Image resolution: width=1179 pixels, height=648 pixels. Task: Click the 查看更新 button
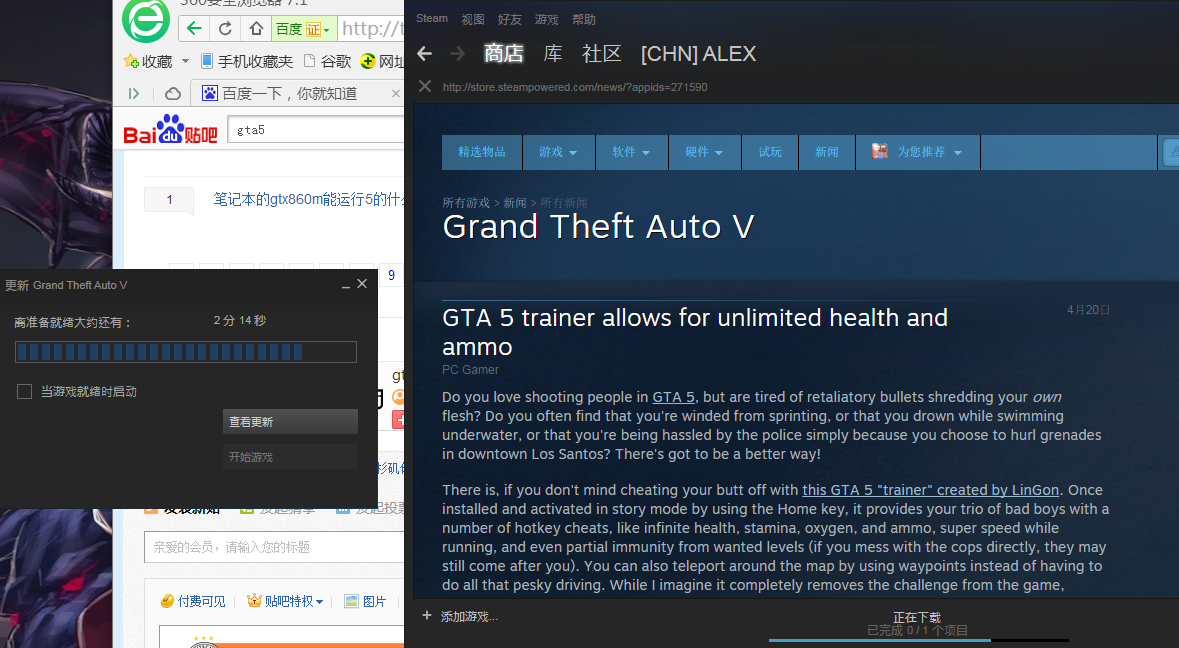290,422
